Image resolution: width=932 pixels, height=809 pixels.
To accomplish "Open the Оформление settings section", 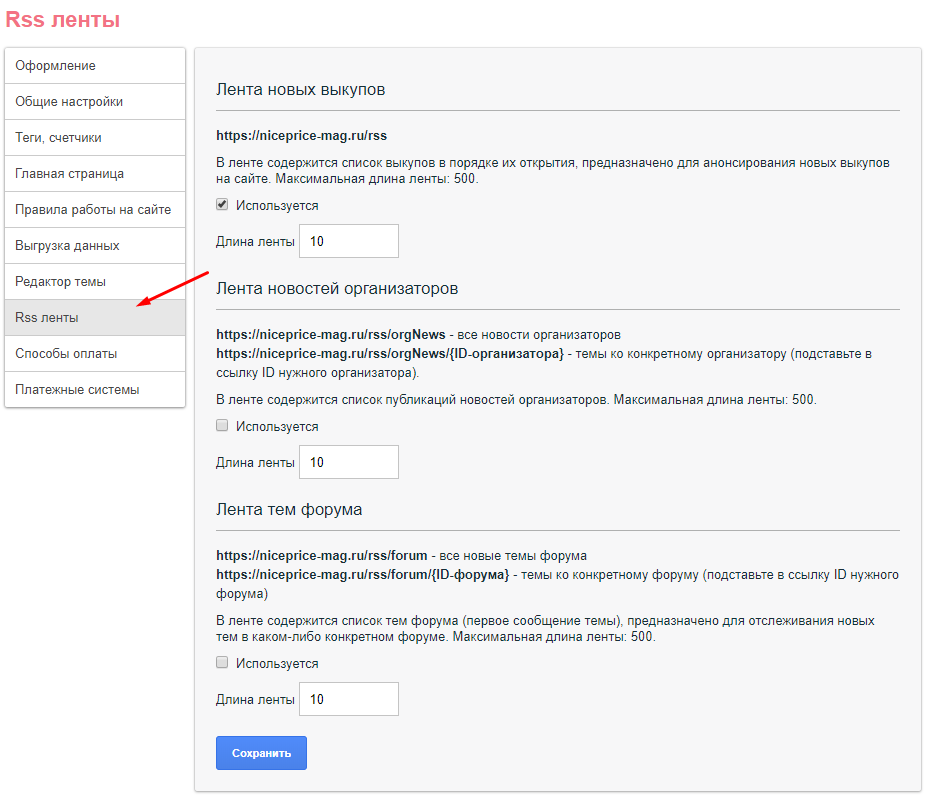I will tap(95, 66).
